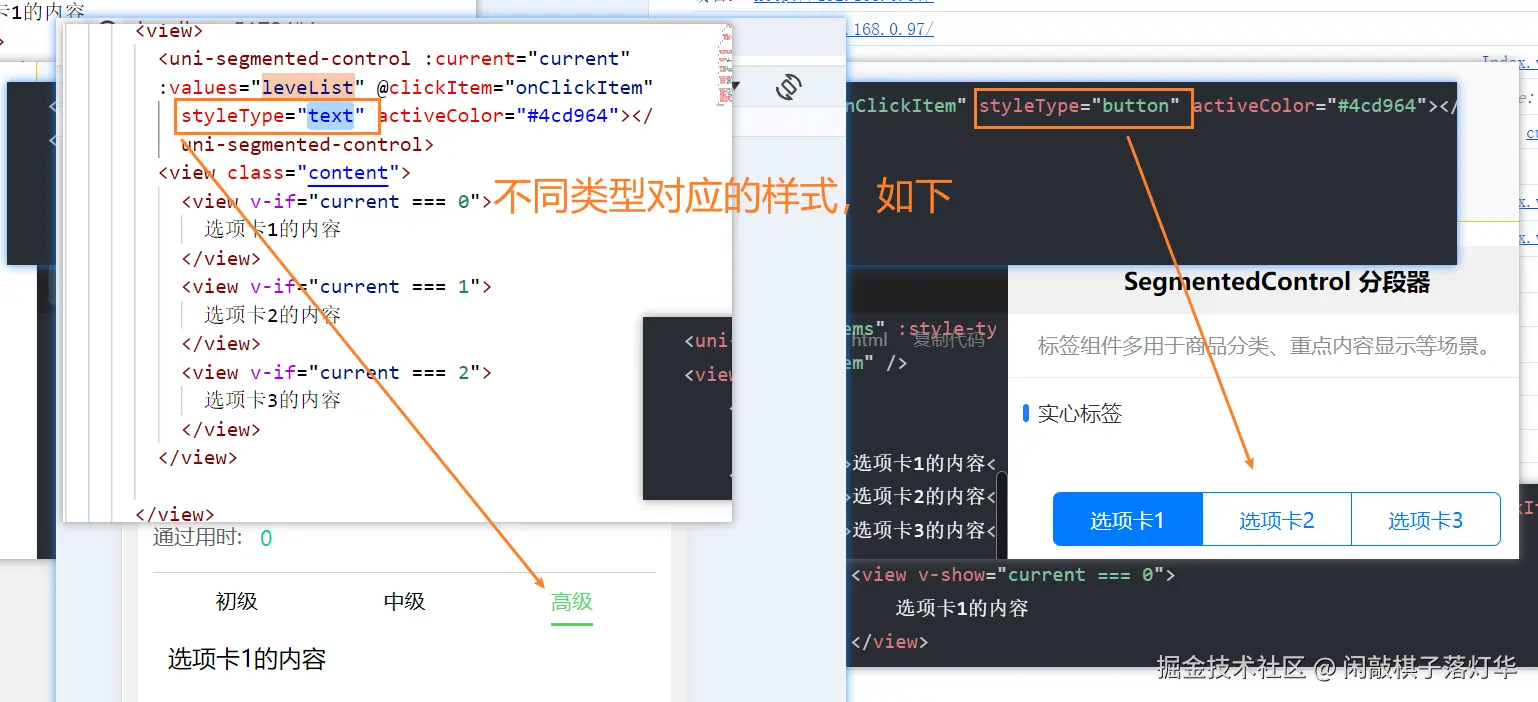Click the html language label
Image resolution: width=1538 pixels, height=702 pixels.
[x=869, y=340]
